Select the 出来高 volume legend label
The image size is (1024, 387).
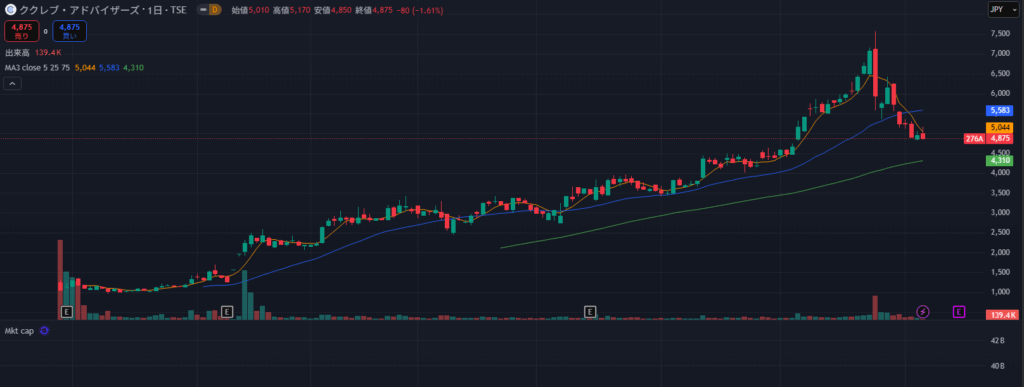[x=18, y=52]
